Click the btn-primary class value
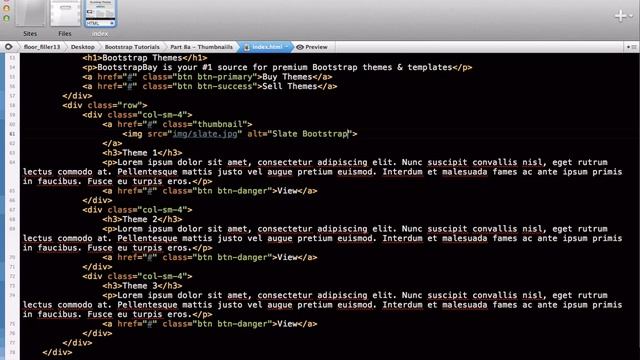The width and height of the screenshot is (640, 360). coord(224,77)
